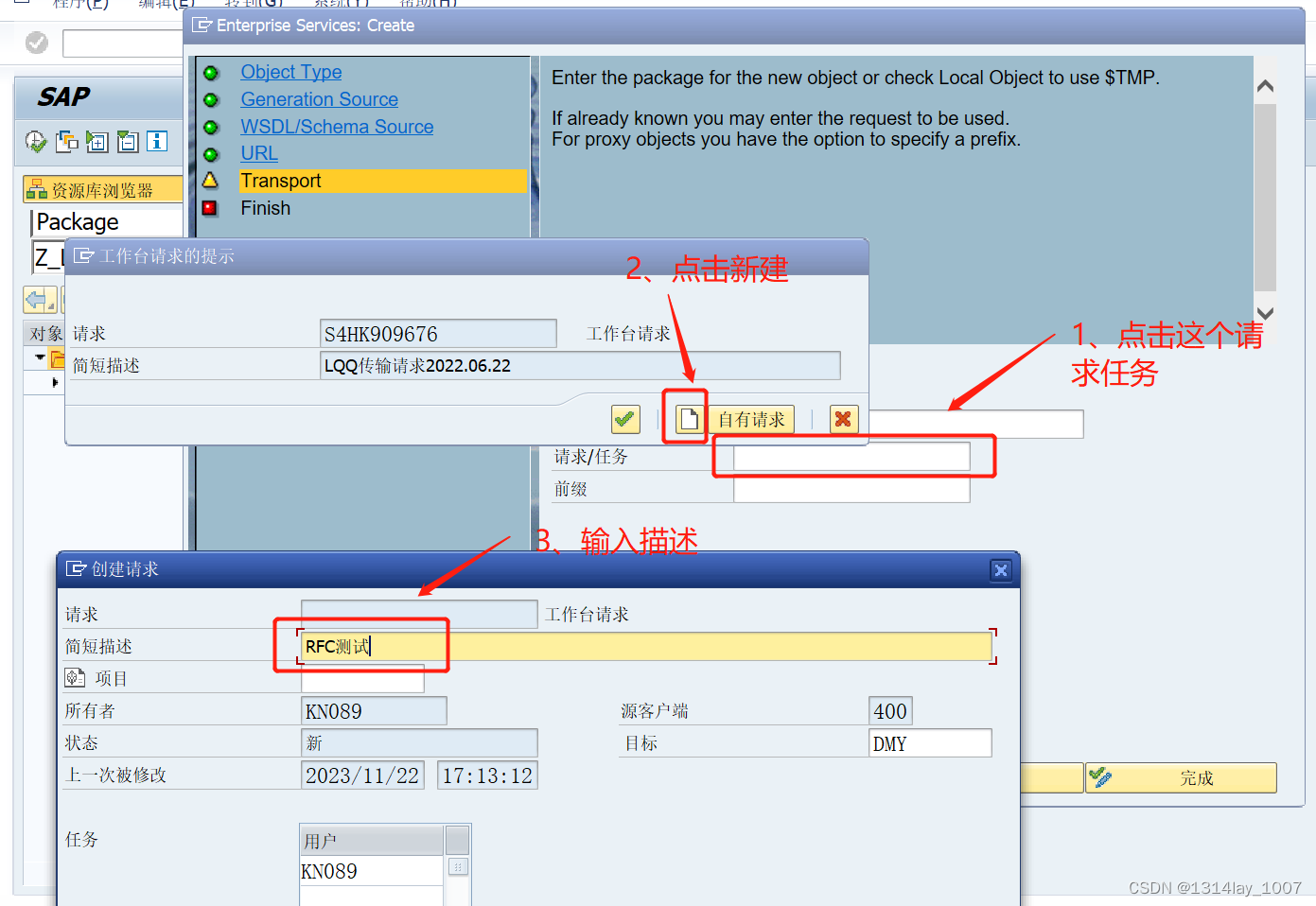
Task: Click the folder icon in the object tree
Action: coord(58,359)
